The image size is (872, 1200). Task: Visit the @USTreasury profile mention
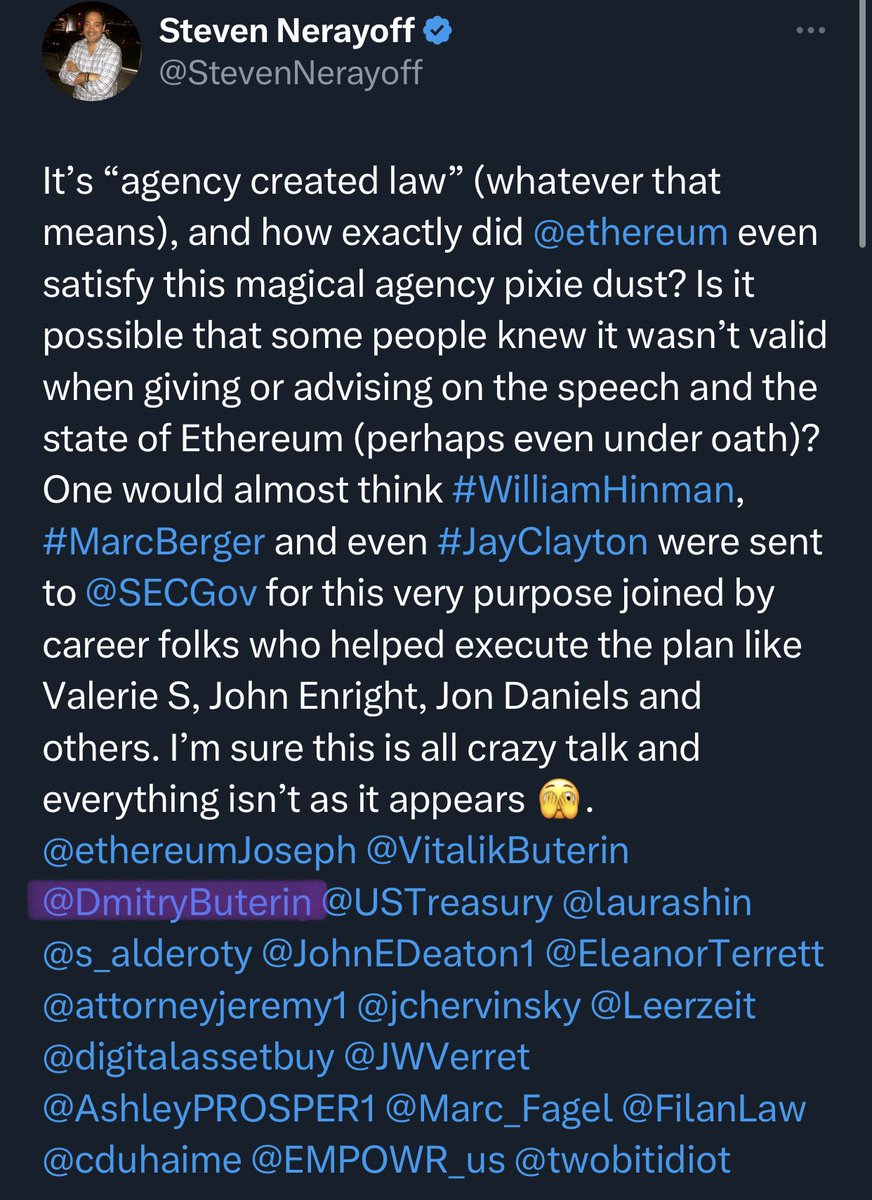pyautogui.click(x=436, y=903)
